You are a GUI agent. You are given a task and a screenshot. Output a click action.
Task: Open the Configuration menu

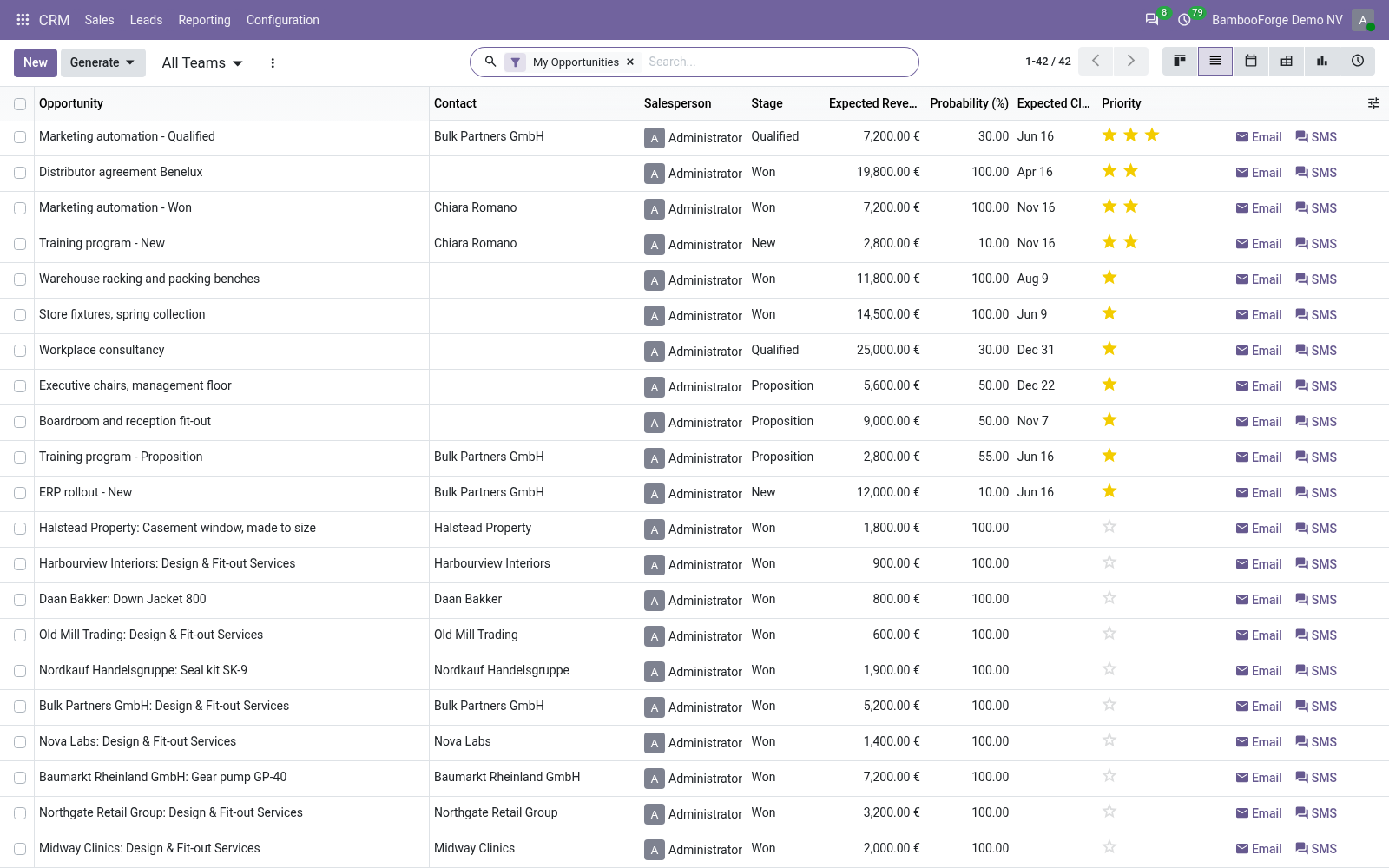(x=283, y=20)
